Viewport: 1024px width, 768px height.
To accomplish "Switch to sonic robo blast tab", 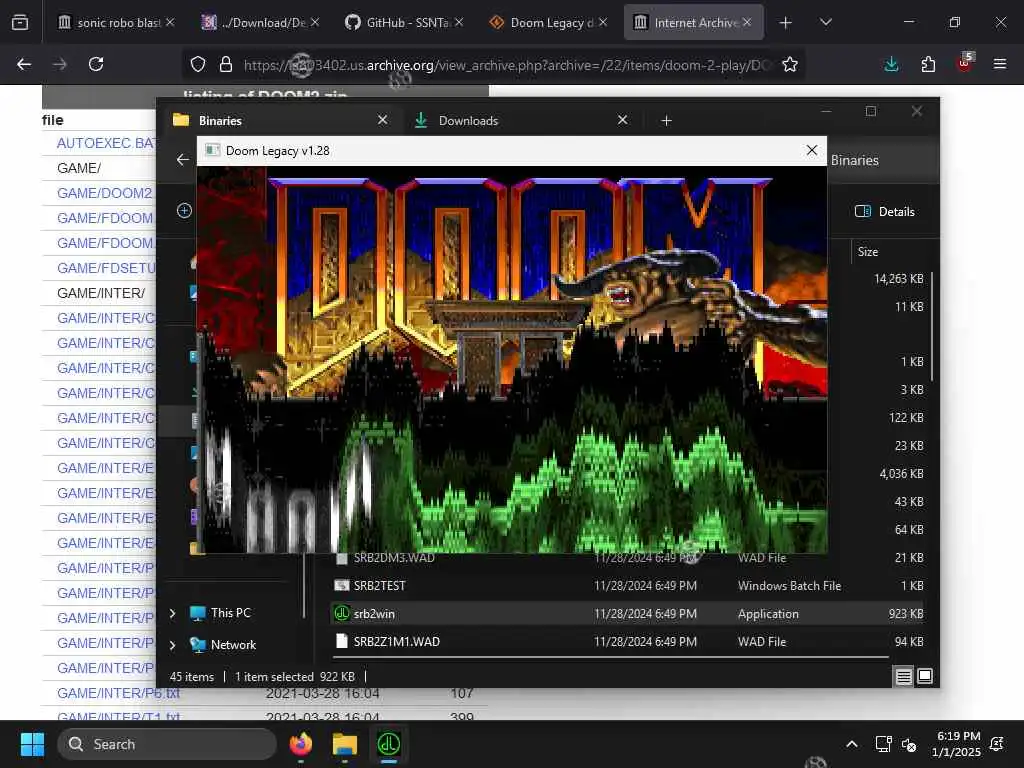I will click(116, 23).
